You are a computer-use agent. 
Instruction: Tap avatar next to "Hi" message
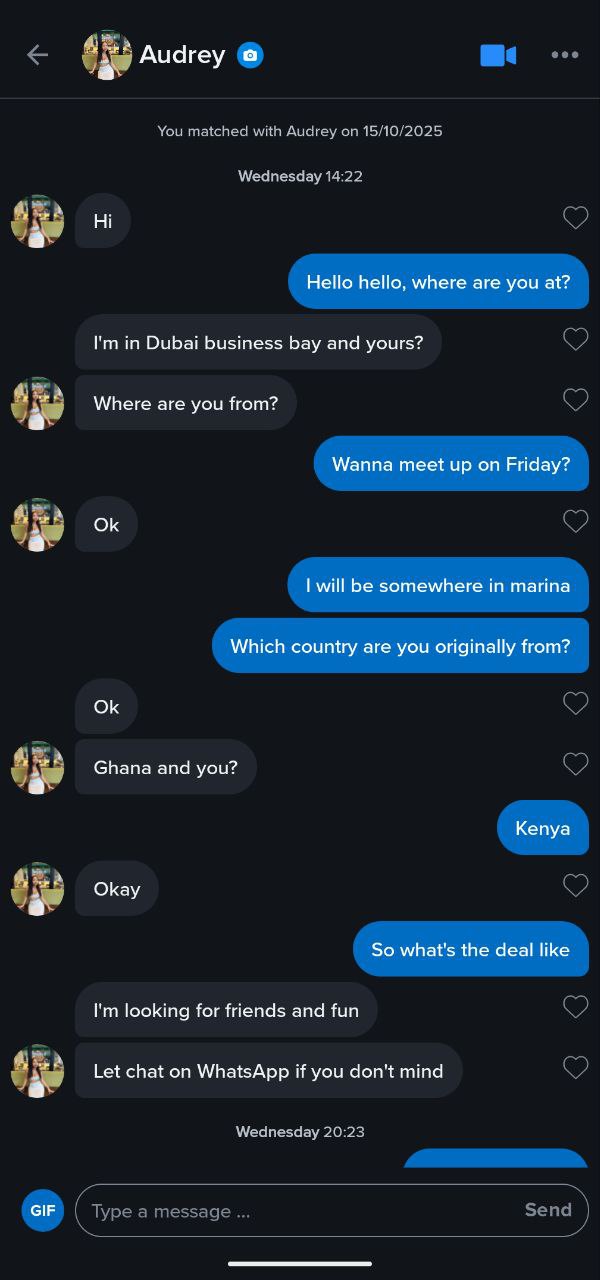(x=38, y=221)
